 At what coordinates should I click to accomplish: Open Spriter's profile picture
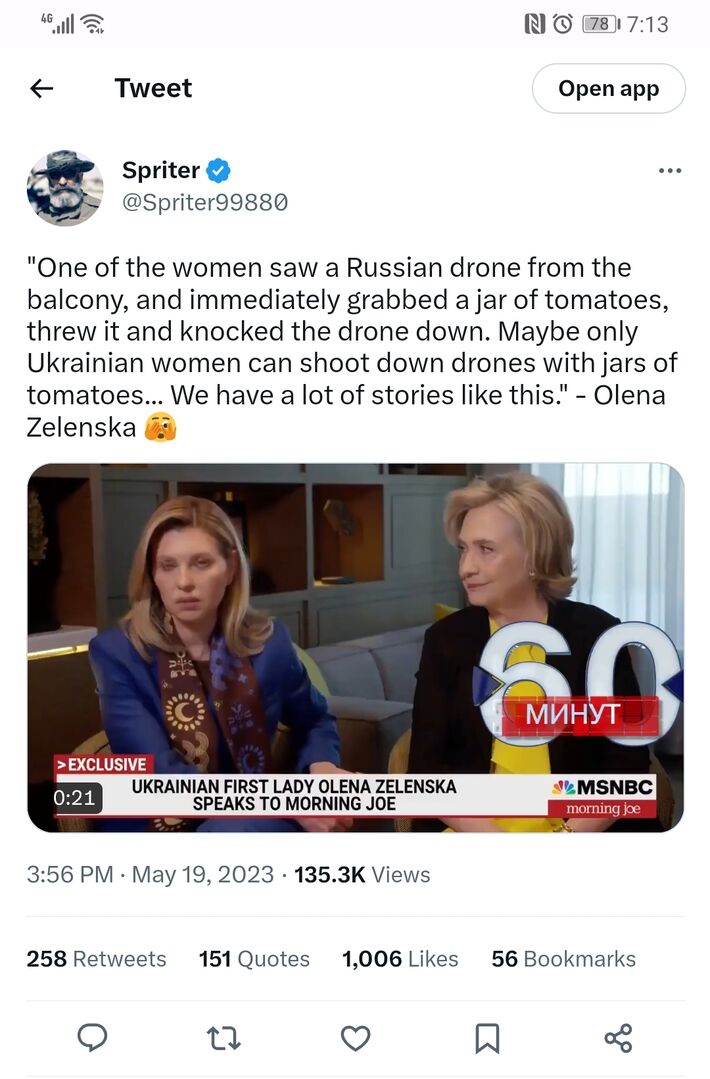65,187
